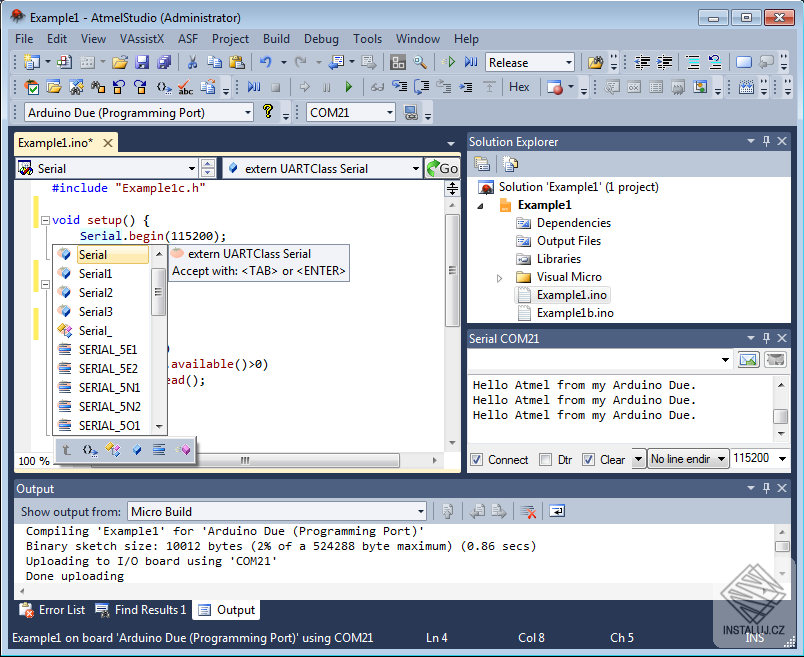Toggle word wrap in Output panel

556,511
